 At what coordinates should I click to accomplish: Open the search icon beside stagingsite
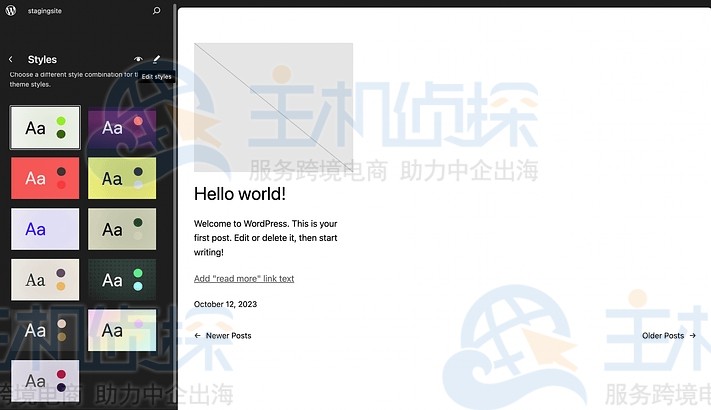(x=156, y=11)
